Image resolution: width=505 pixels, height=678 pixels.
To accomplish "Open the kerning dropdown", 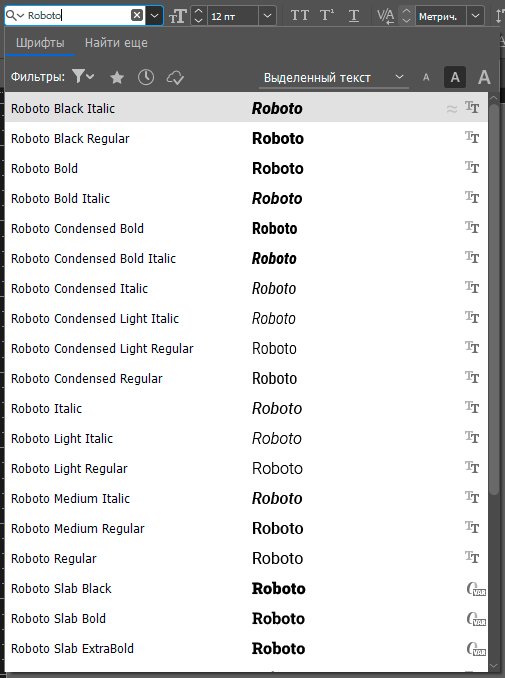I will tap(476, 16).
